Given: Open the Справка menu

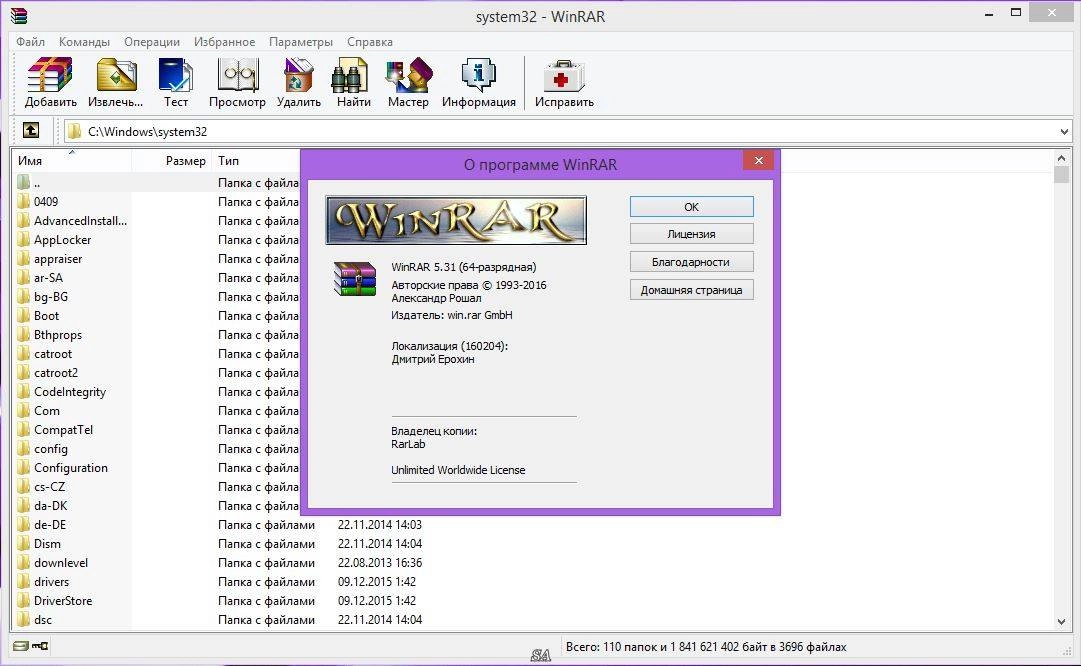Looking at the screenshot, I should coord(370,41).
